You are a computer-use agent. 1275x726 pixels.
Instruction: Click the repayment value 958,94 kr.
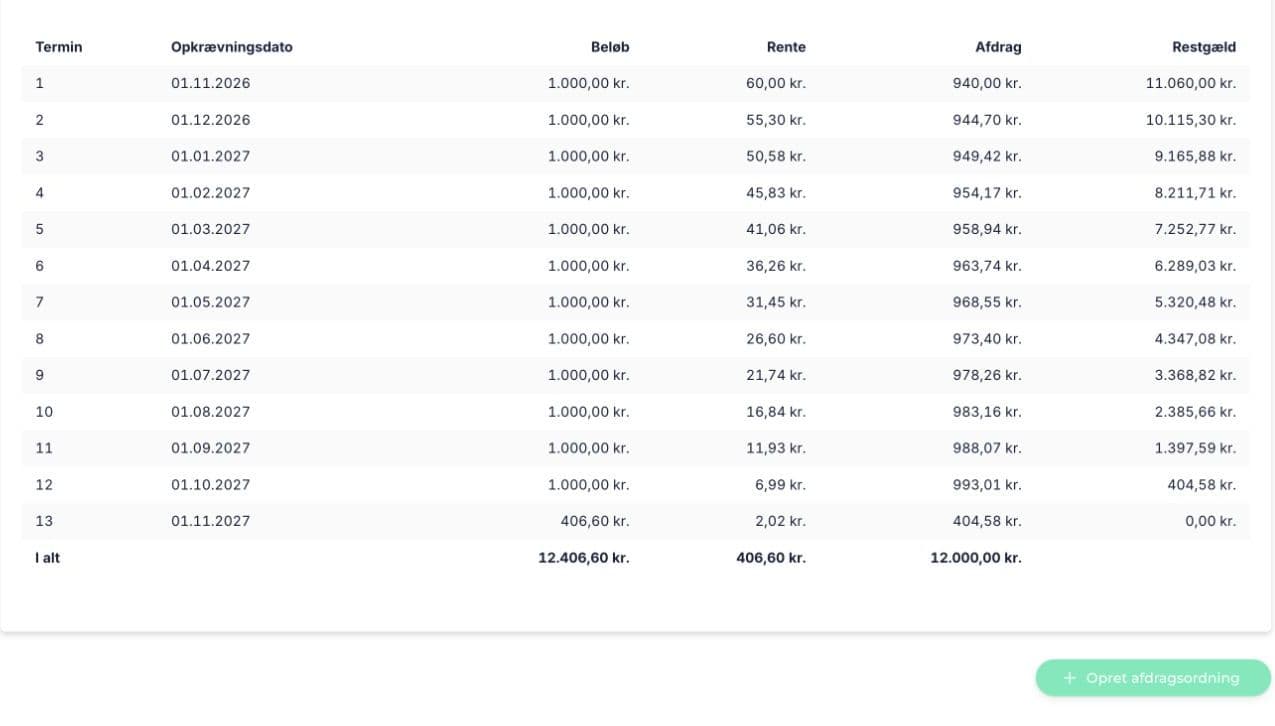987,229
